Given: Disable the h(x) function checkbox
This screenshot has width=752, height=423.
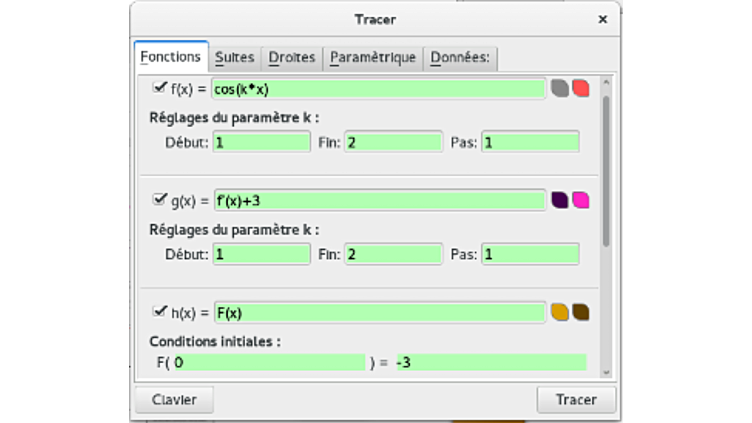Looking at the screenshot, I should coord(159,311).
